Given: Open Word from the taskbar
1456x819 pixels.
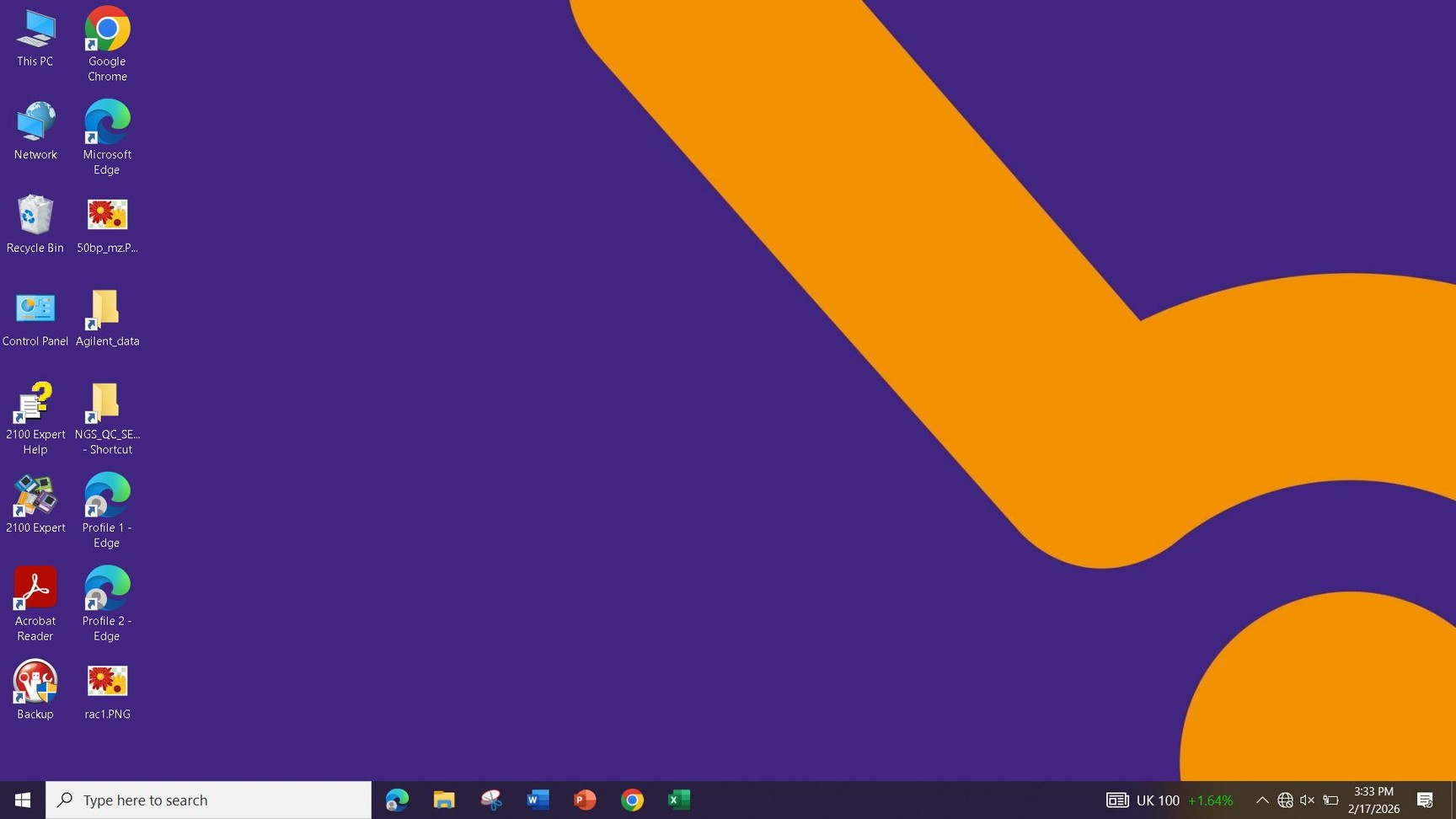Looking at the screenshot, I should pos(538,800).
